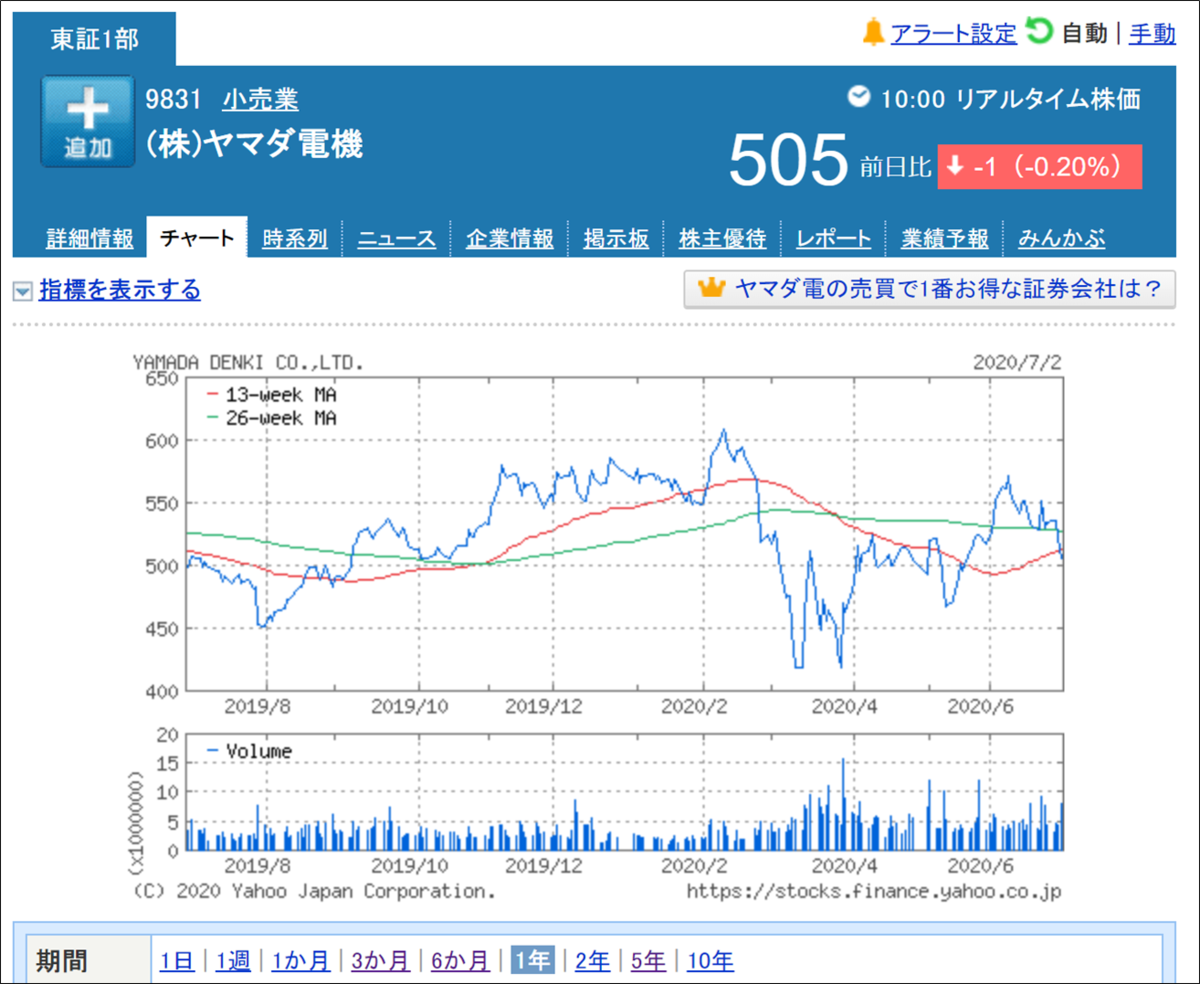Viewport: 1200px width, 984px height.
Task: Switch to 手動 manual refresh
Action: 1152,33
